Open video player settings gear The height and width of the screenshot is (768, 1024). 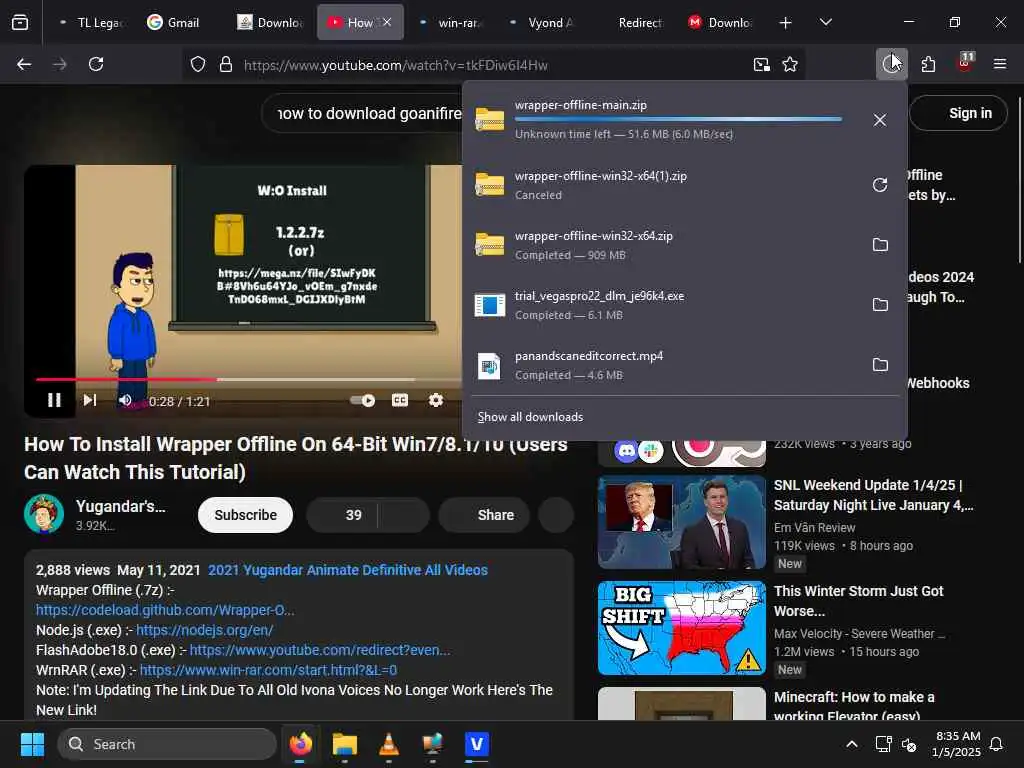(x=436, y=400)
